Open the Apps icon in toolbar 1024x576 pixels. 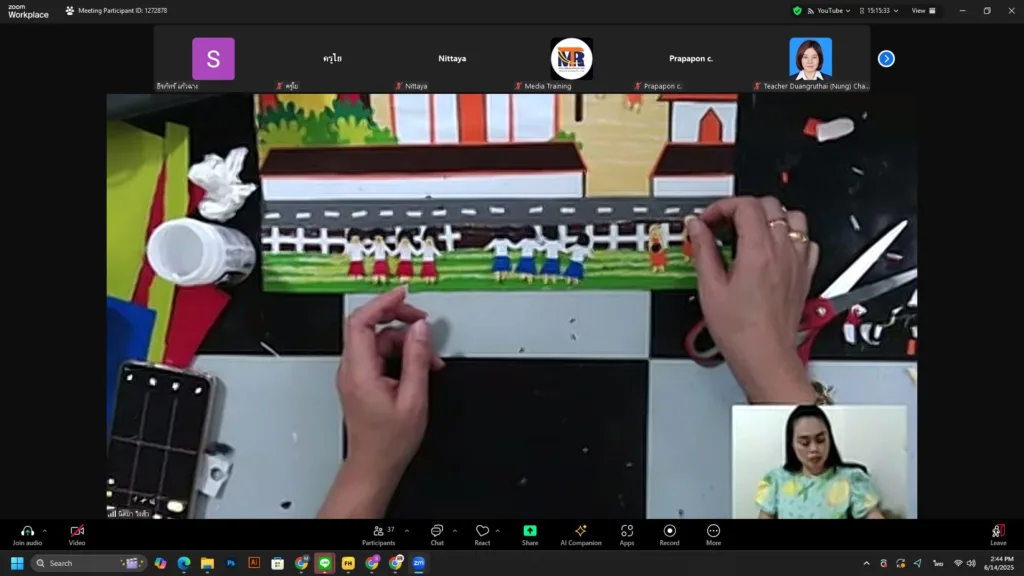click(627, 531)
